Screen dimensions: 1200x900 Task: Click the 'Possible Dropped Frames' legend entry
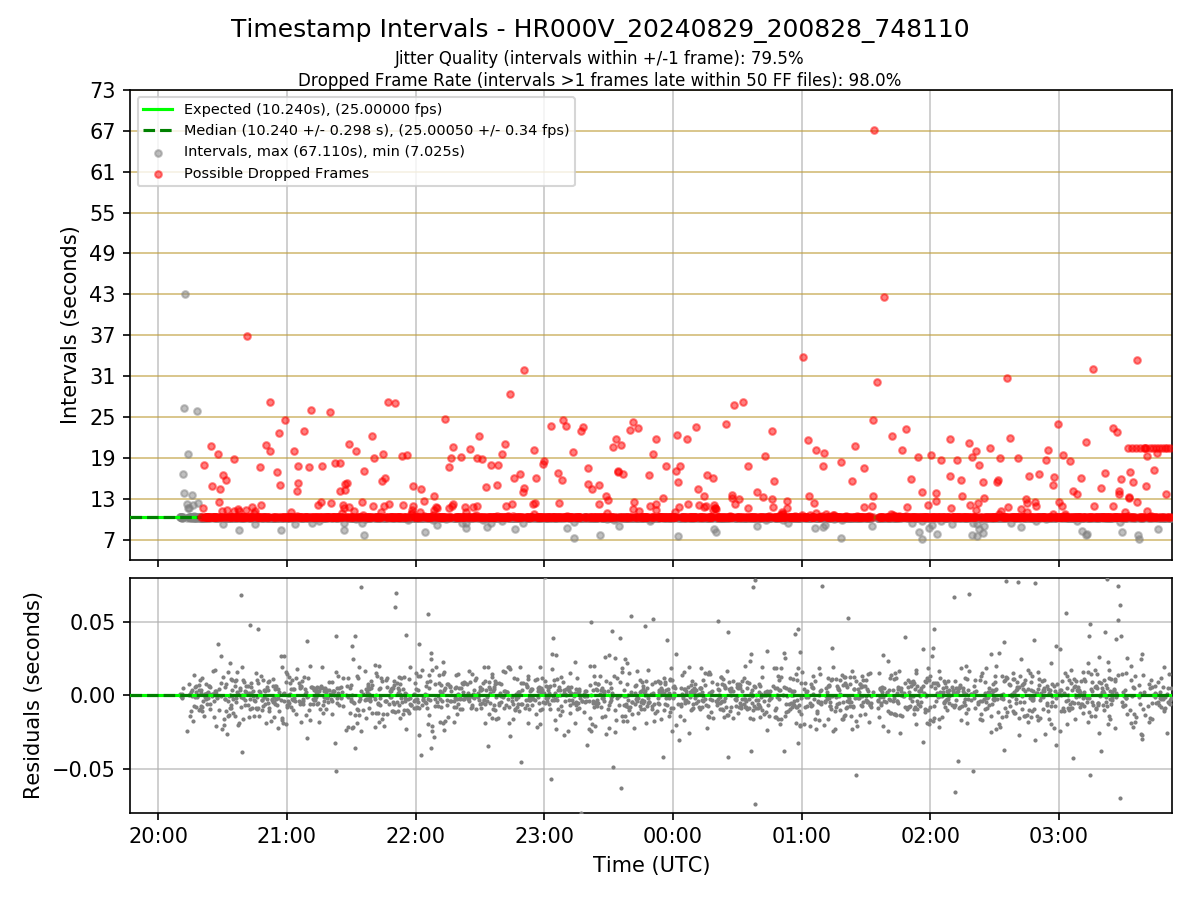click(x=276, y=173)
